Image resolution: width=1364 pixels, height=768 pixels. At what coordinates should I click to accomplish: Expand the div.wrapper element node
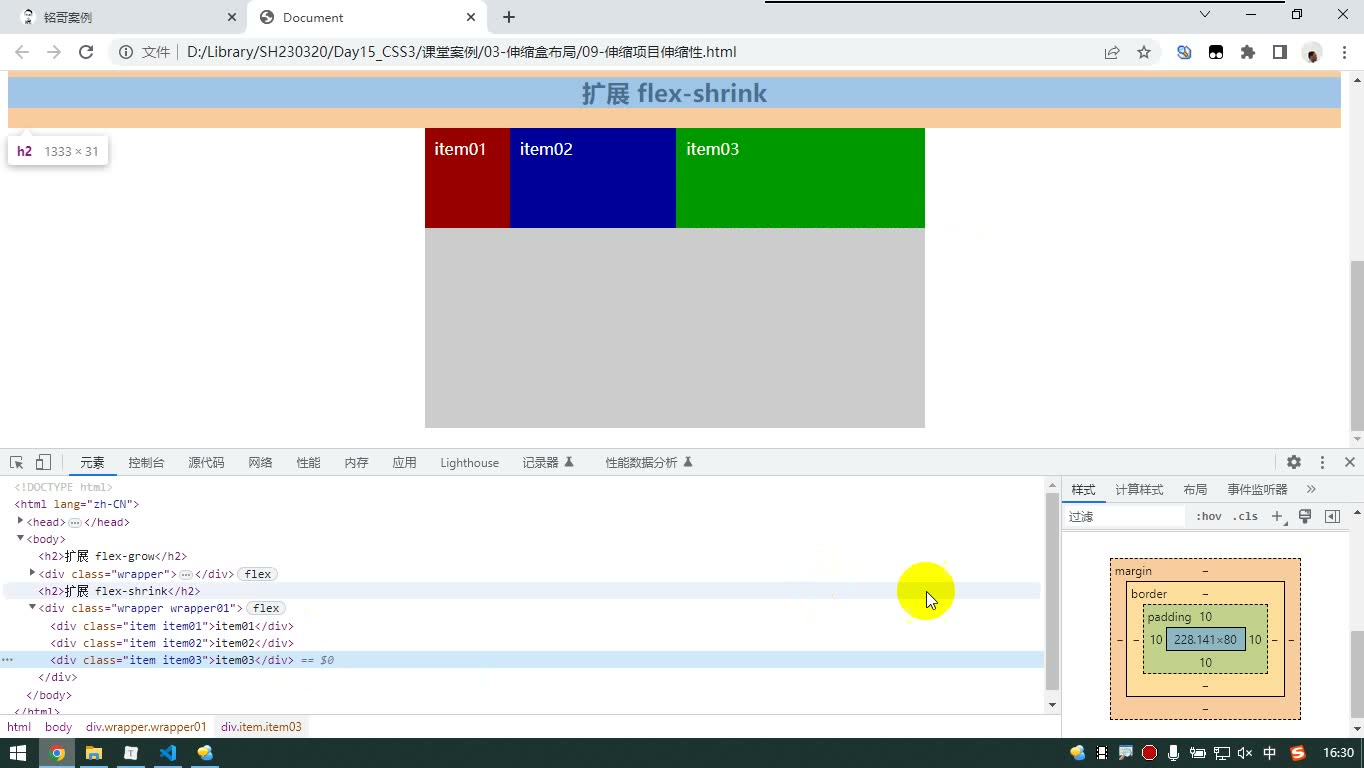pyautogui.click(x=32, y=573)
